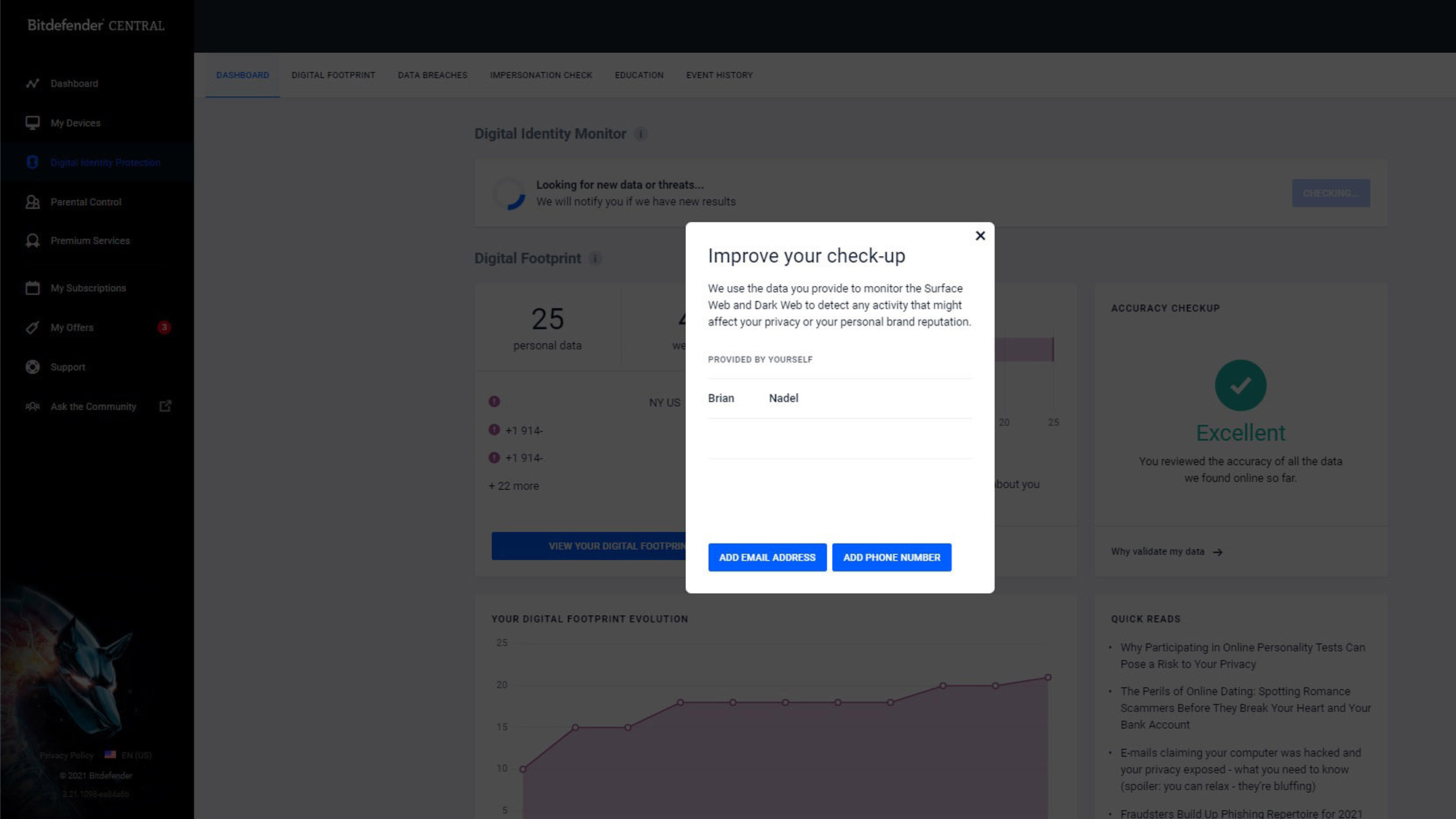Click ADD PHONE NUMBER button in modal
Image resolution: width=1456 pixels, height=819 pixels.
click(x=892, y=557)
